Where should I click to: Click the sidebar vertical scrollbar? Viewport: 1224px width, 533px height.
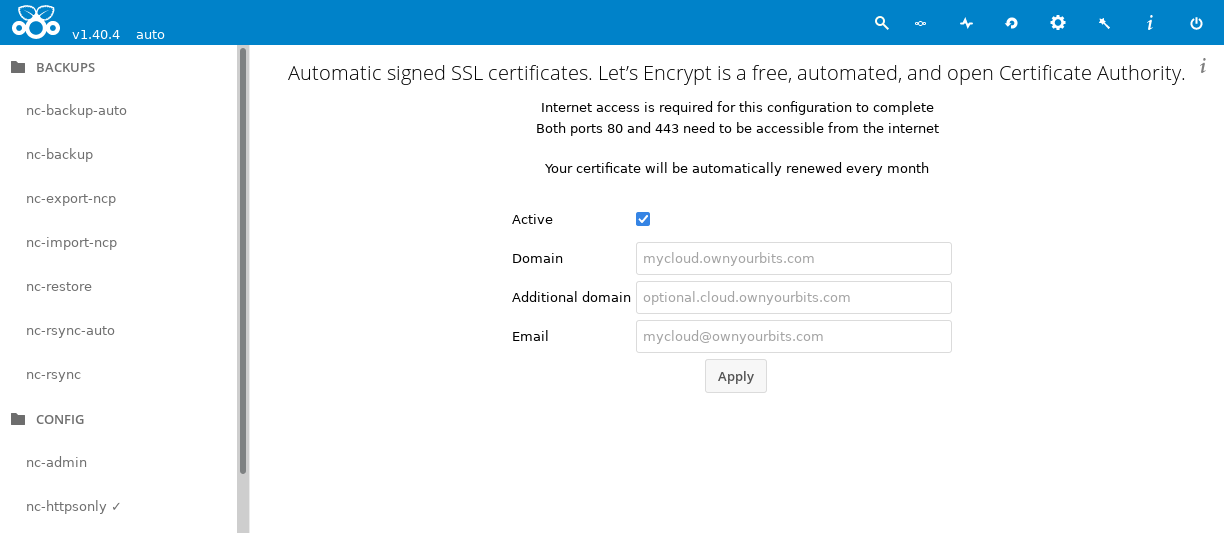click(x=243, y=260)
